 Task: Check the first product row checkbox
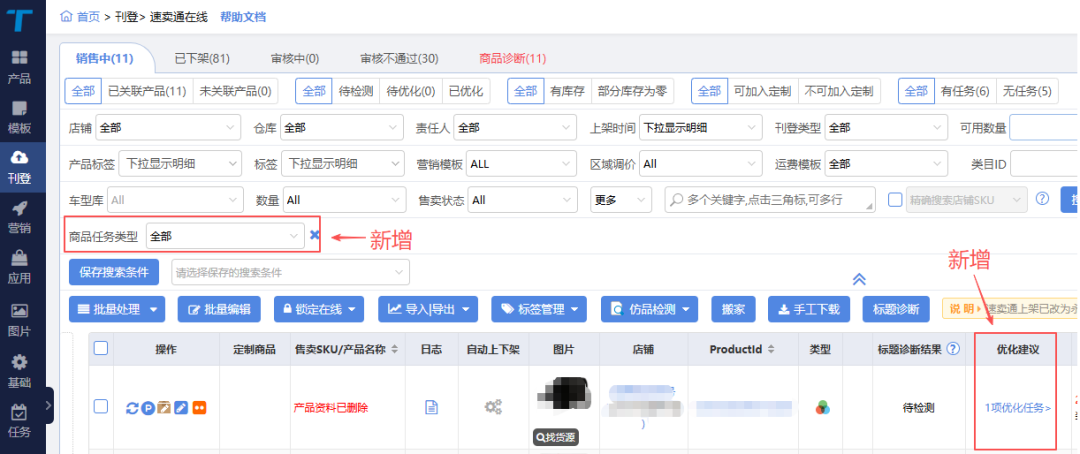pyautogui.click(x=100, y=406)
